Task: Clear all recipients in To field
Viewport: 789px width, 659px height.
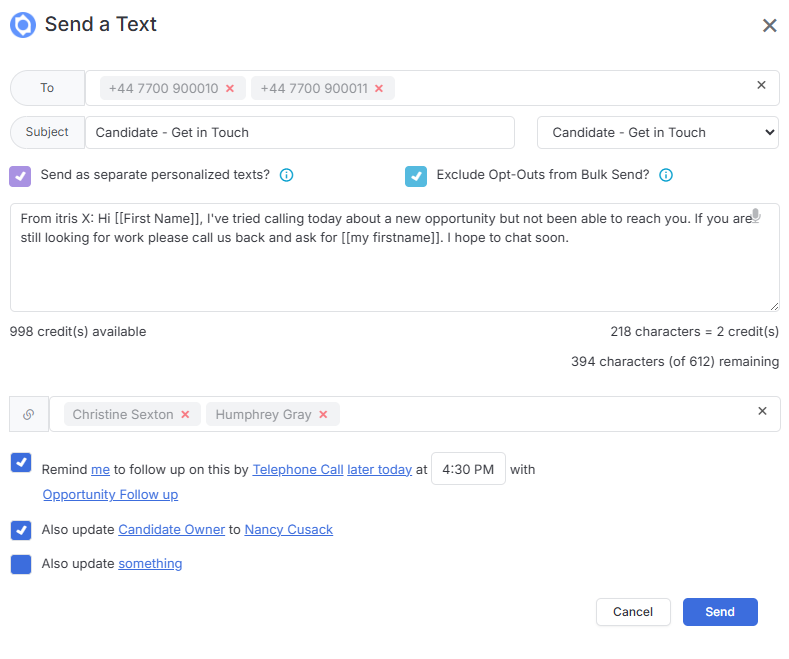Action: point(761,85)
